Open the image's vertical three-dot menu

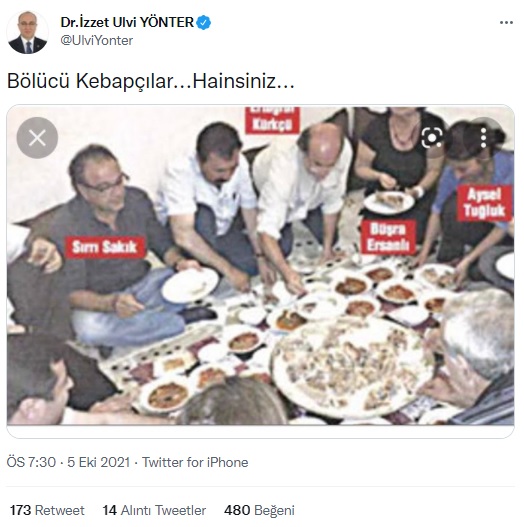[483, 137]
